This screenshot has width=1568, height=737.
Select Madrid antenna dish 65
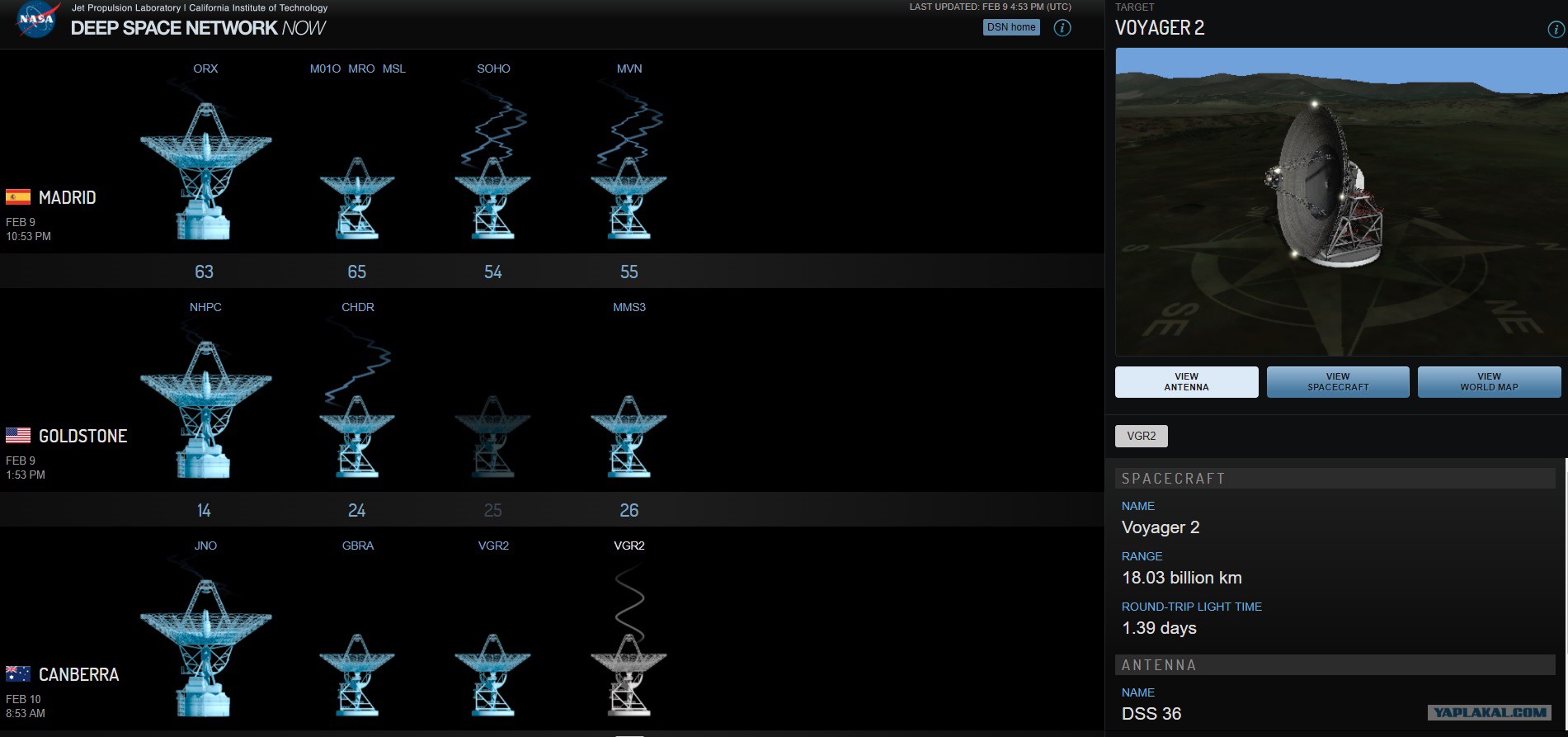click(x=357, y=198)
